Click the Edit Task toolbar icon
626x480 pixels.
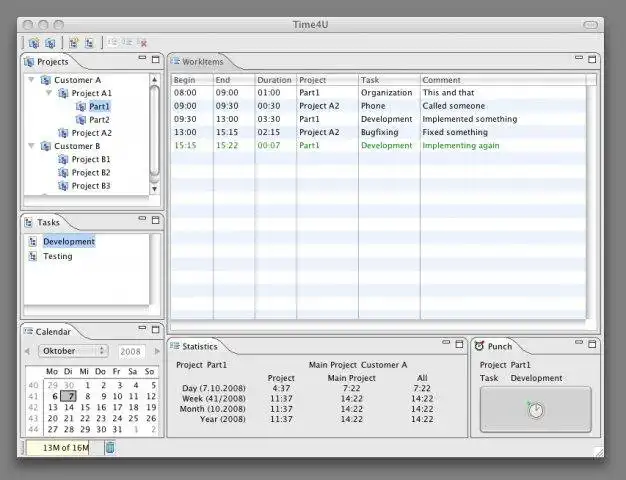[x=89, y=43]
